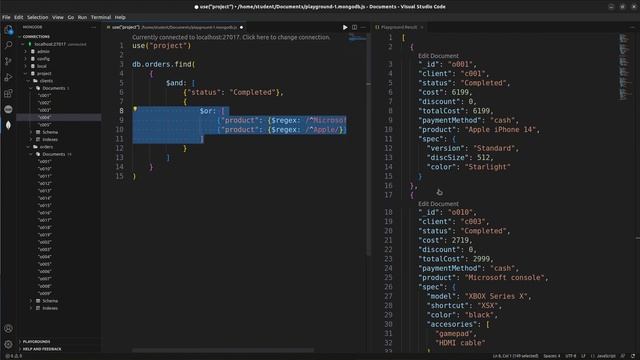Viewport: 640px width, 360px height.
Task: Open the Terminal menu
Action: [x=101, y=17]
